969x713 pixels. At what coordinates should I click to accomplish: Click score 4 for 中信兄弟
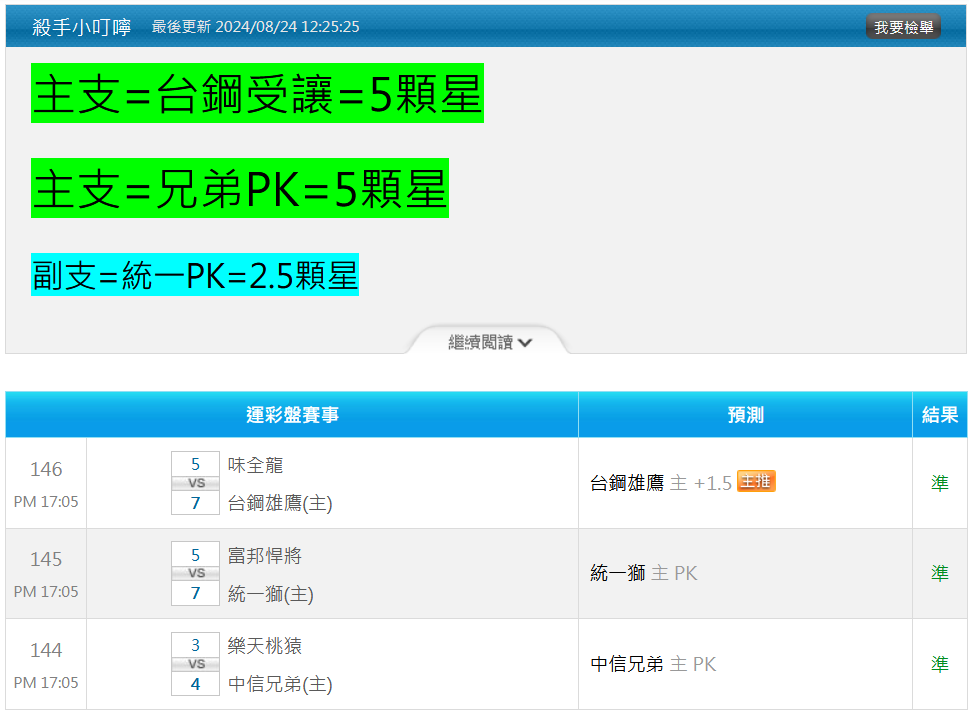pyautogui.click(x=195, y=684)
